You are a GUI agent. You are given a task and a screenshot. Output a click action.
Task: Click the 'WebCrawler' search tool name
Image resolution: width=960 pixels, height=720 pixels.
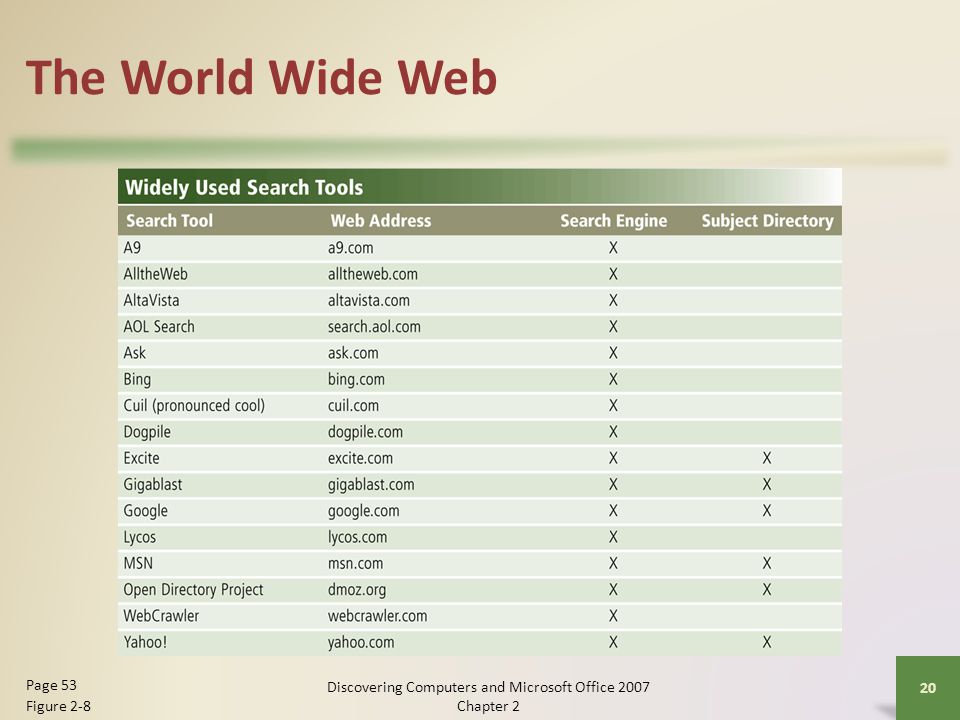[x=161, y=616]
